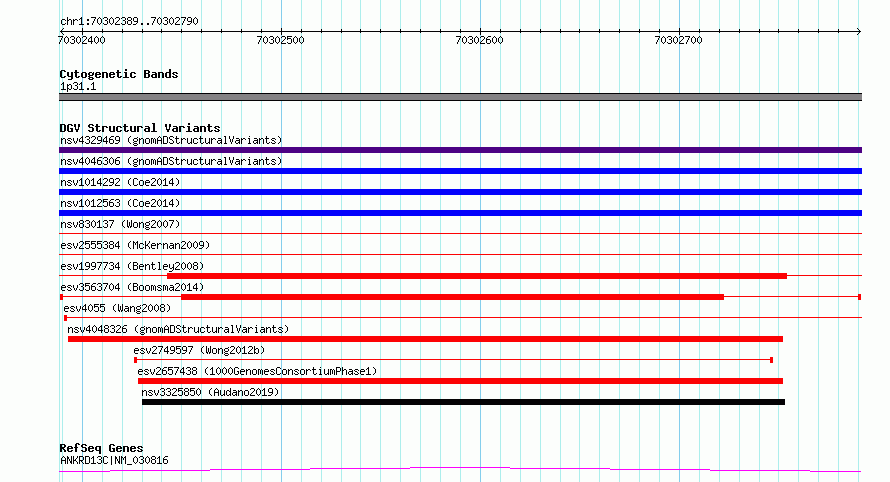Open variant label esv2657438 (1000GenomesConsortiumPhase1)
The height and width of the screenshot is (482, 890).
257,371
